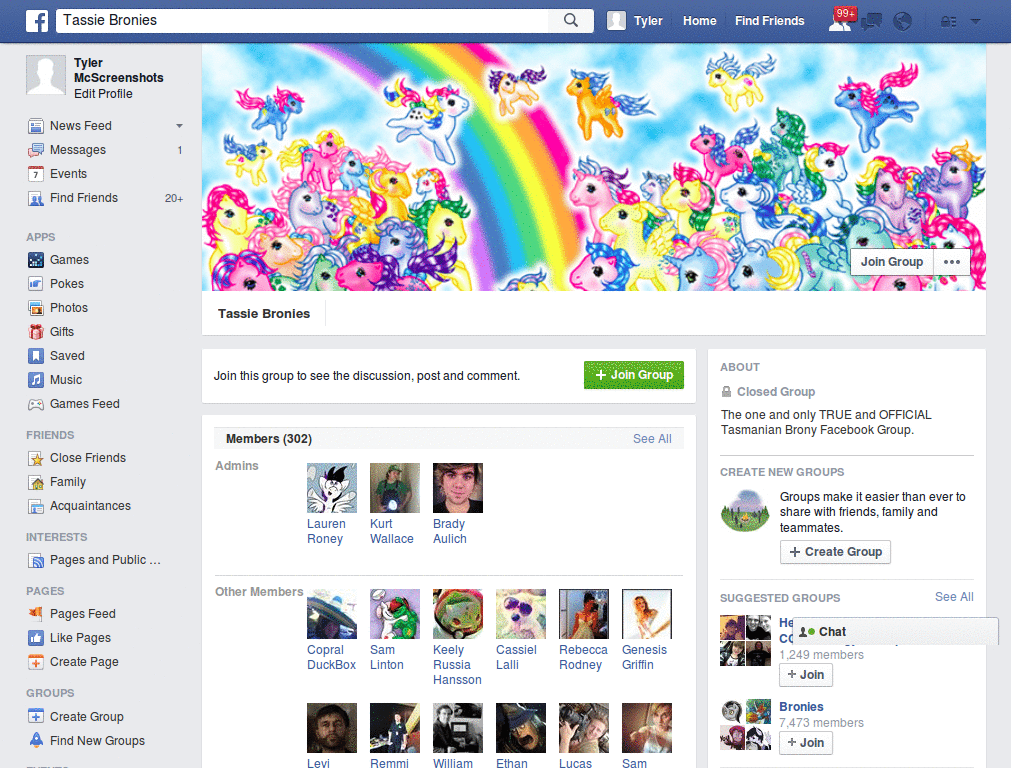Click Join Group on the cover photo
Screen dimensions: 1024x768
pyautogui.click(x=891, y=262)
